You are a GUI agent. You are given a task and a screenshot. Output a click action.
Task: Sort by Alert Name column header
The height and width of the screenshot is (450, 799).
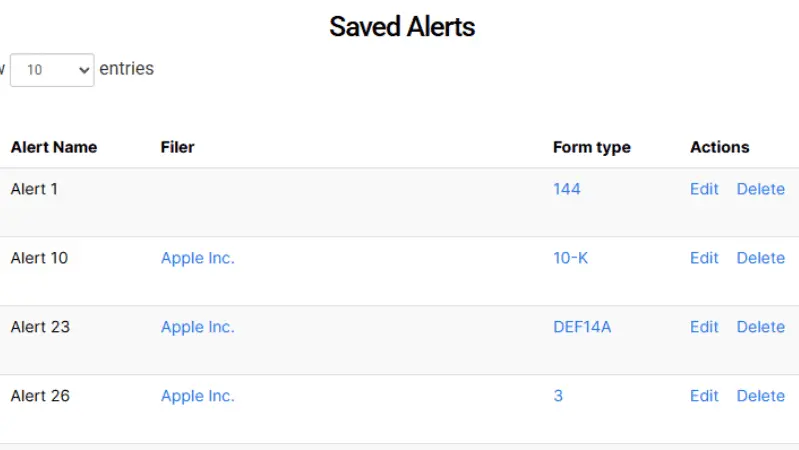point(54,147)
